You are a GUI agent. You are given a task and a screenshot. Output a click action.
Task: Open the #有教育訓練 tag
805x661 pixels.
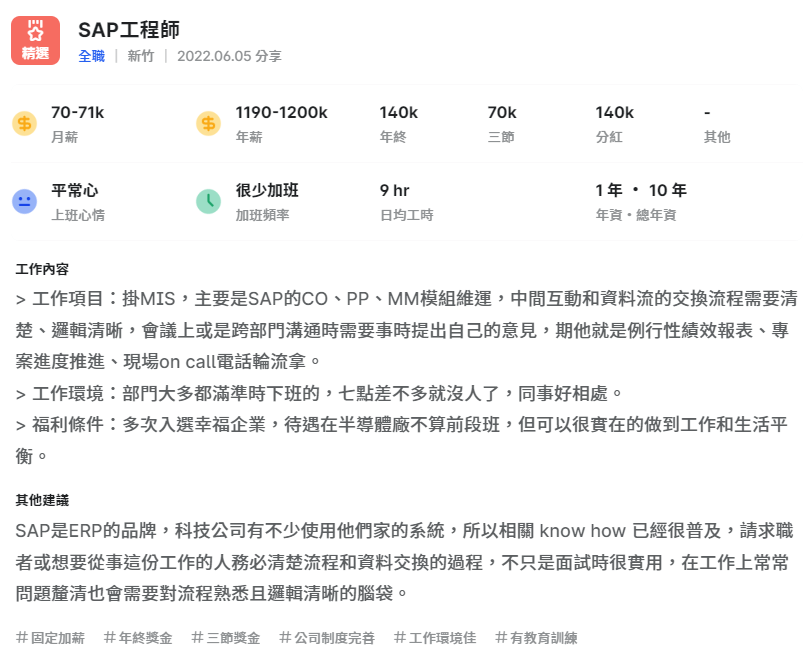coord(536,638)
